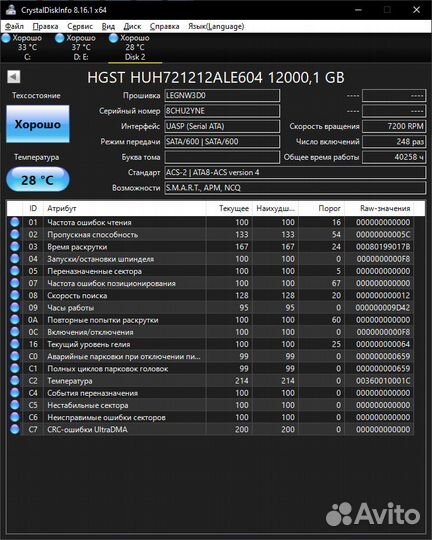The image size is (432, 540).
Task: Click status orb for Время раскрутки row
Action: [x=15, y=247]
